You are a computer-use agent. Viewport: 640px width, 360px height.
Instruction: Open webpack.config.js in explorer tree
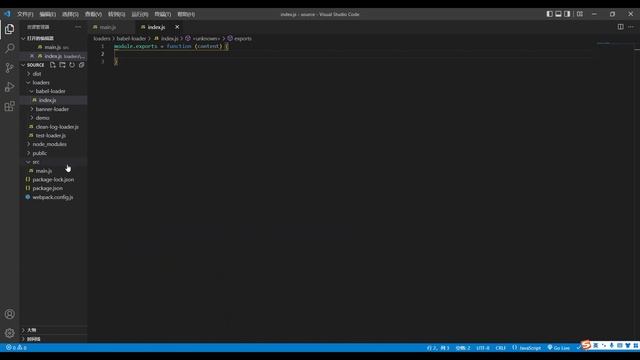click(x=53, y=197)
